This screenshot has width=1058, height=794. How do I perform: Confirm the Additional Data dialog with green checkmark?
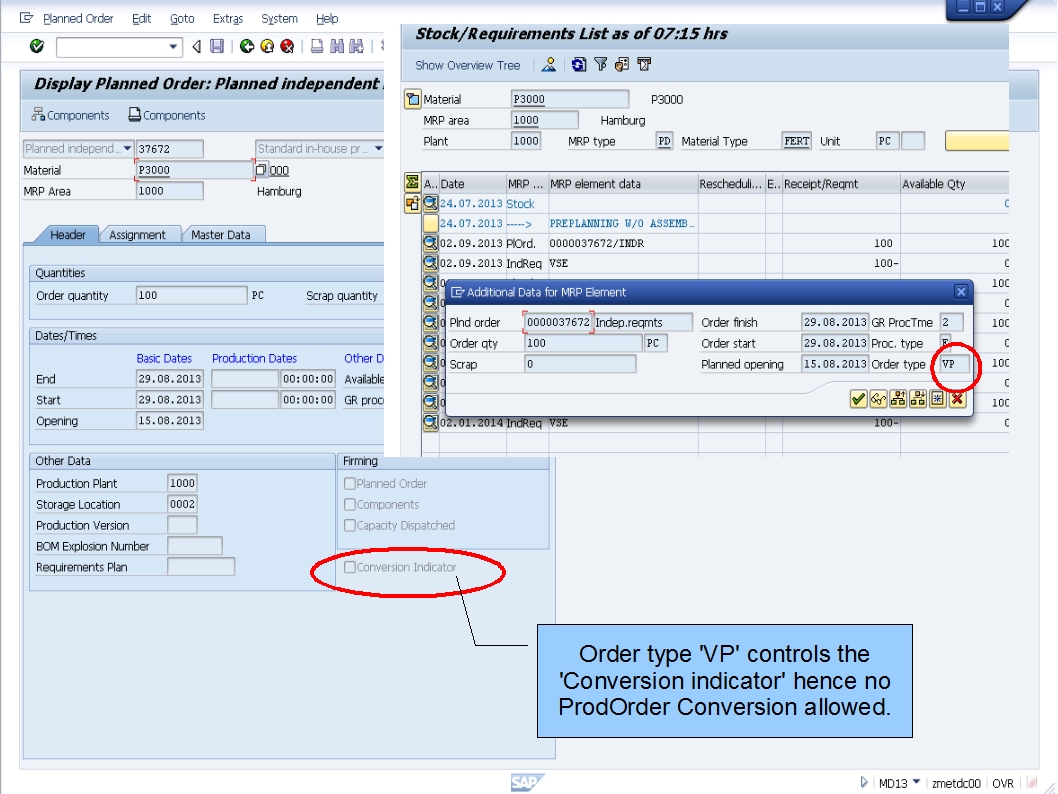coord(858,399)
